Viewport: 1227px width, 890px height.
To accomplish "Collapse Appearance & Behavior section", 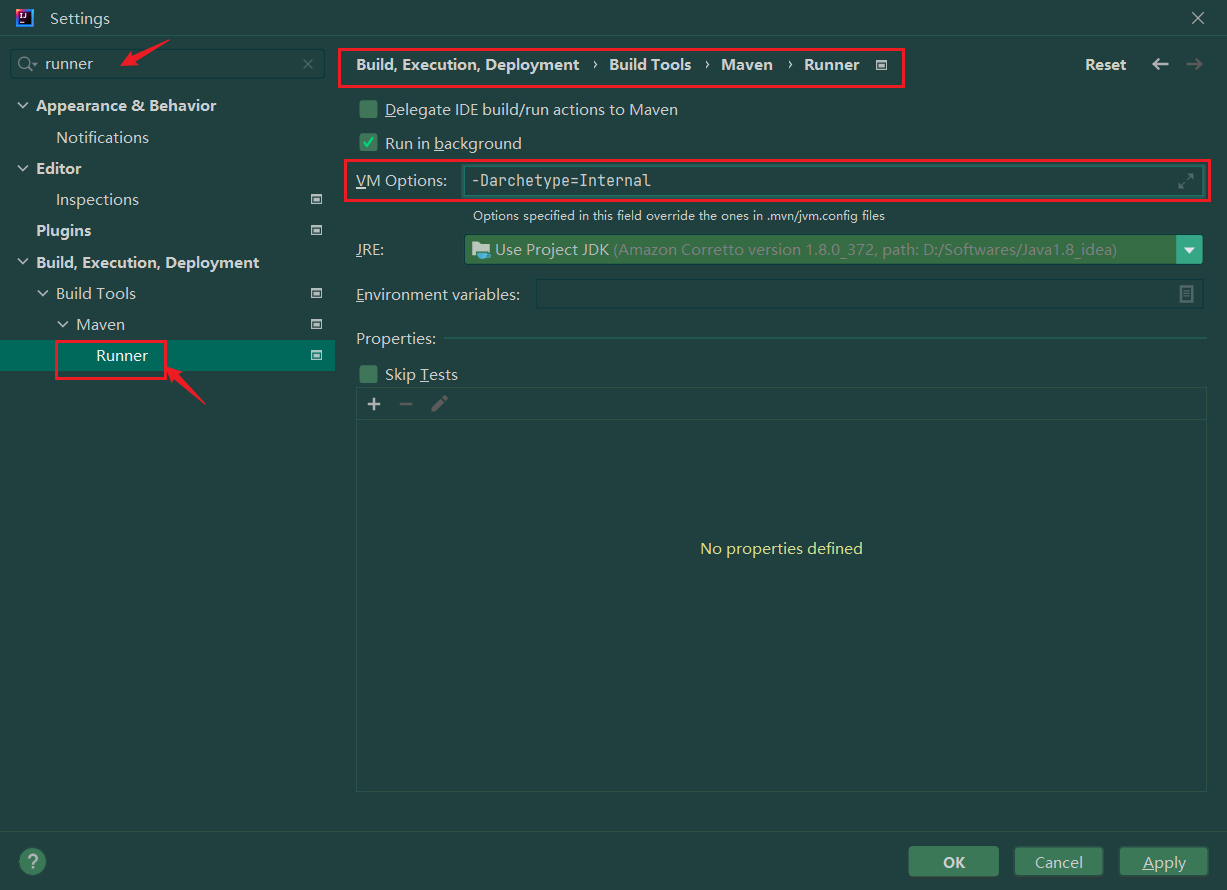I will coord(23,106).
